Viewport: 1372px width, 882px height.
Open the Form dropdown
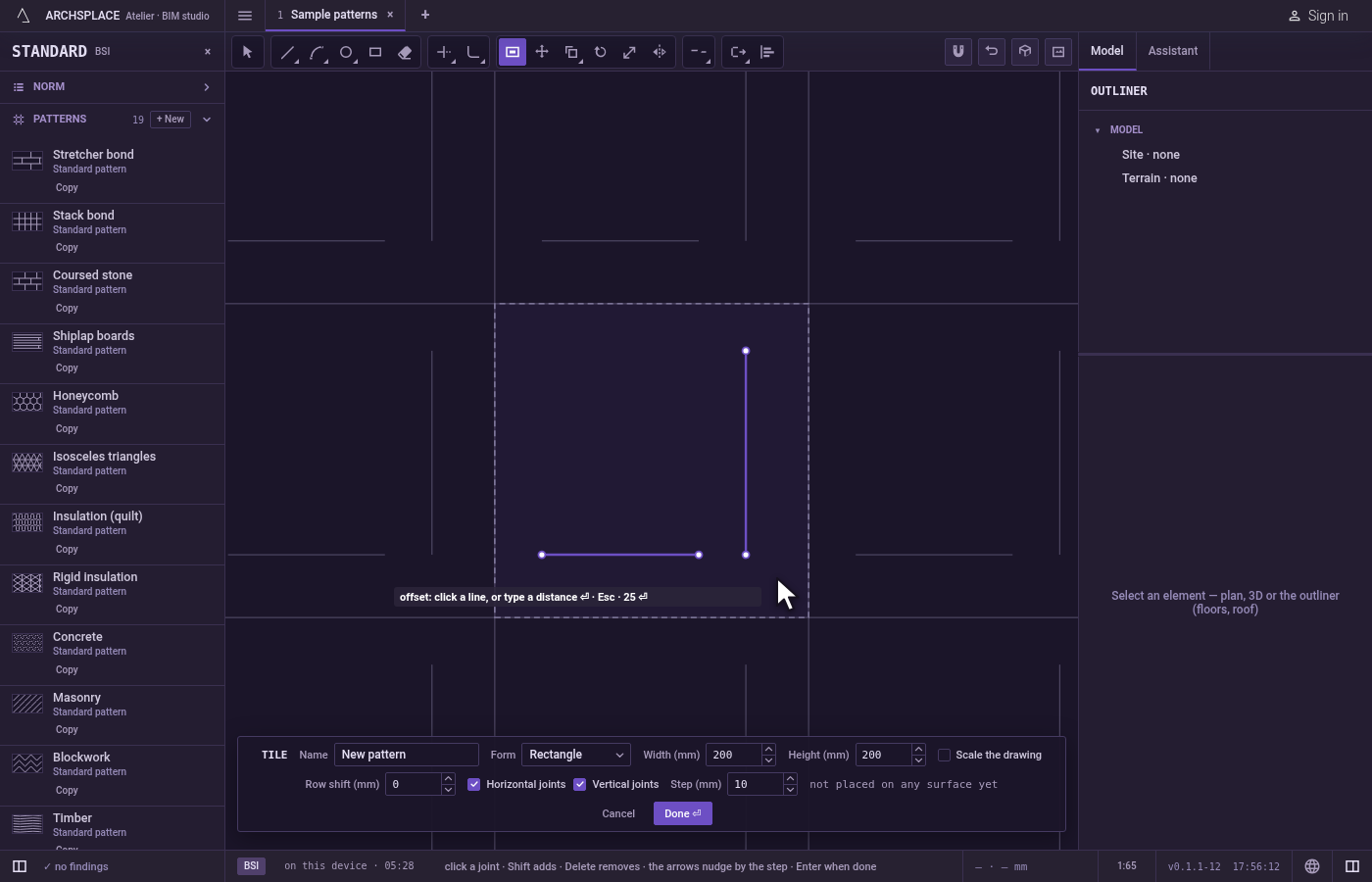point(576,755)
